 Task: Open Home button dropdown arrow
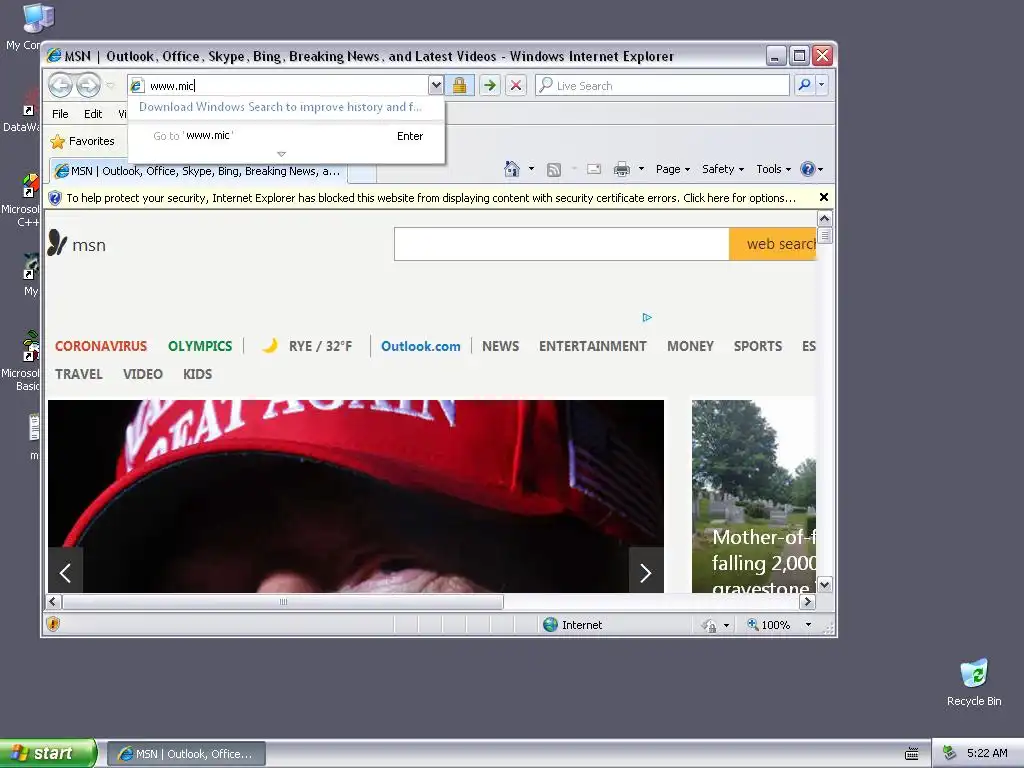(531, 169)
